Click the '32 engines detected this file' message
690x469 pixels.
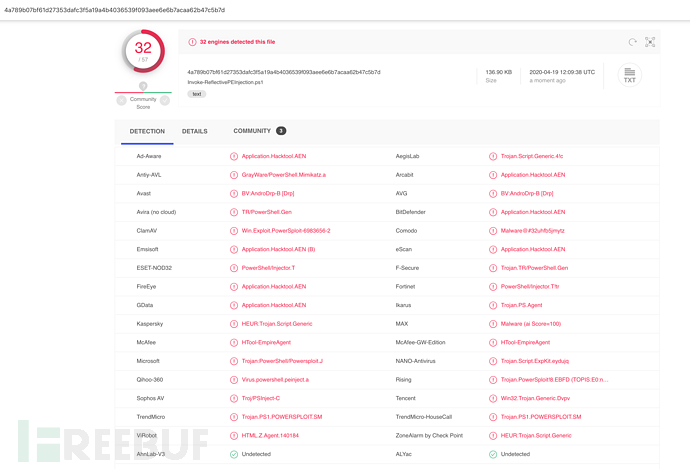(x=237, y=42)
